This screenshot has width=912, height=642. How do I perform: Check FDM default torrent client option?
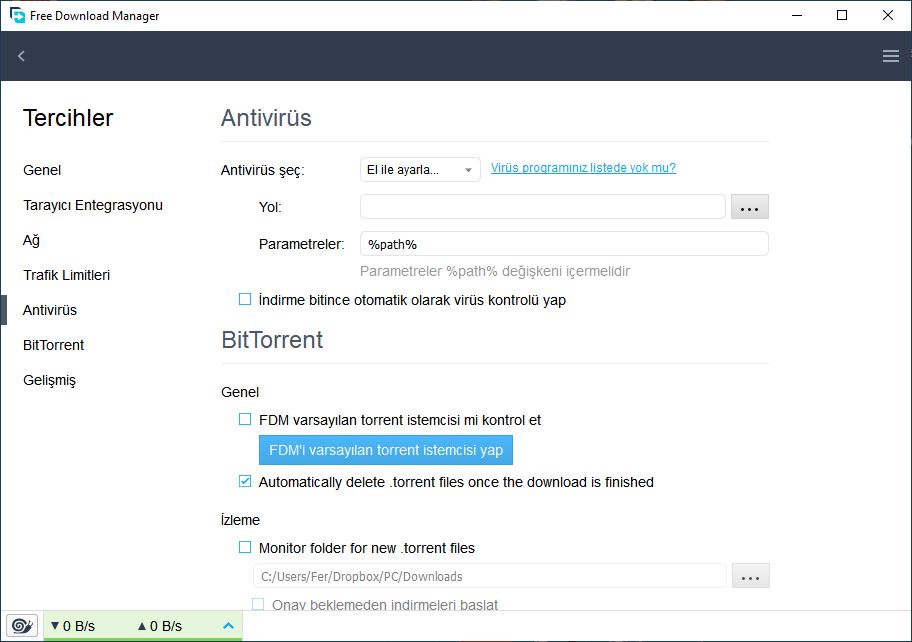[x=245, y=419]
